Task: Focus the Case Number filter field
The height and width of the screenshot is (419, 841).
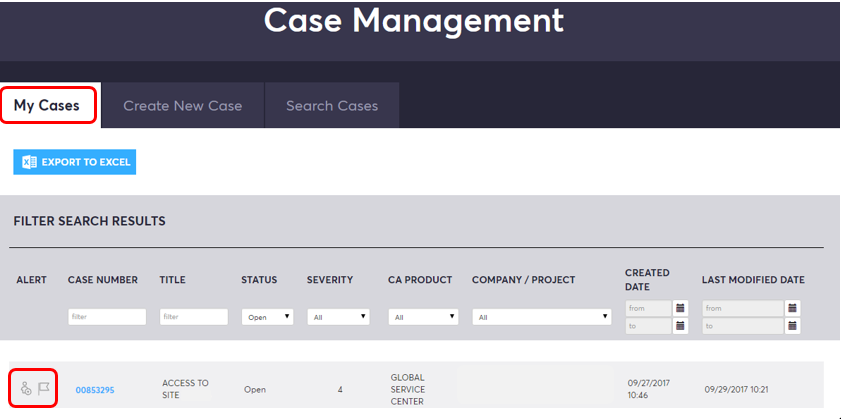Action: [107, 317]
